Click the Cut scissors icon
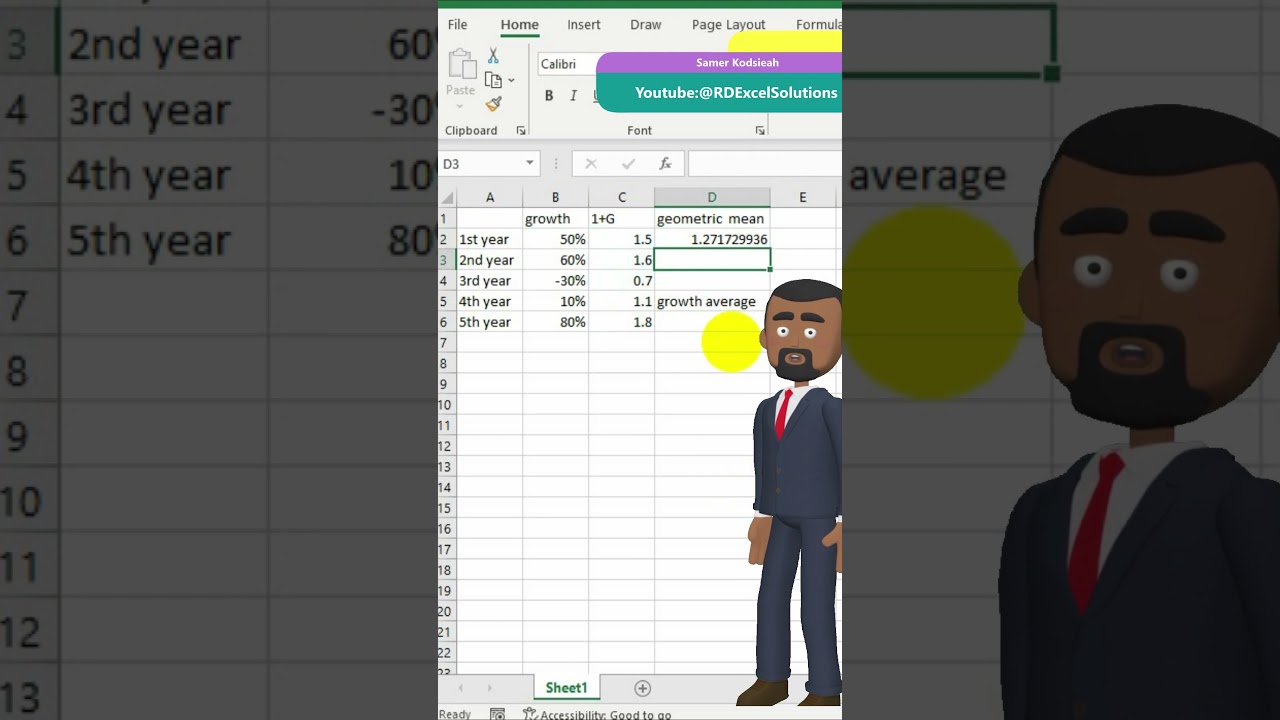1280x720 pixels. pos(493,57)
